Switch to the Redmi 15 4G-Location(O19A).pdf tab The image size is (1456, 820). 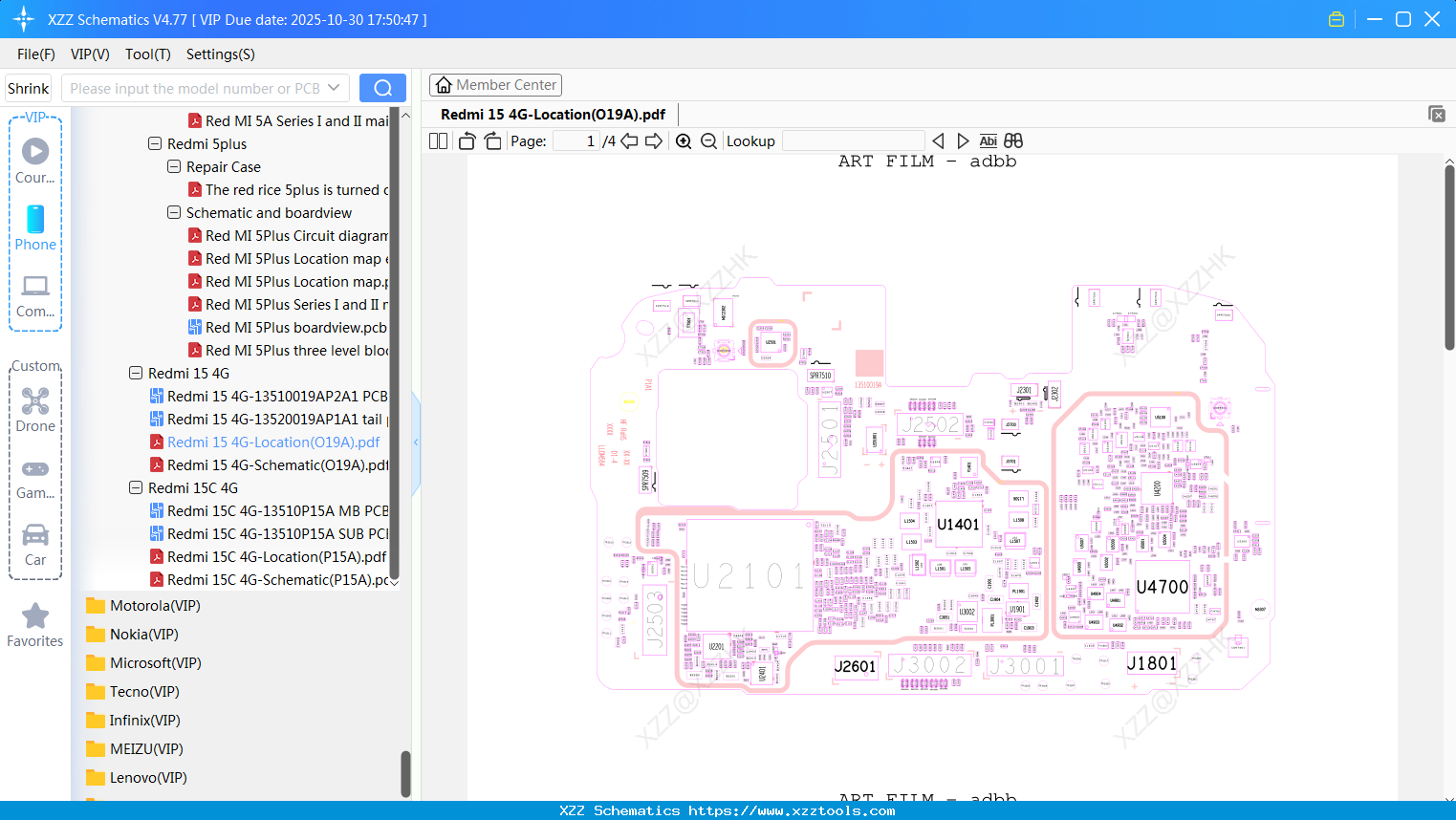point(554,114)
